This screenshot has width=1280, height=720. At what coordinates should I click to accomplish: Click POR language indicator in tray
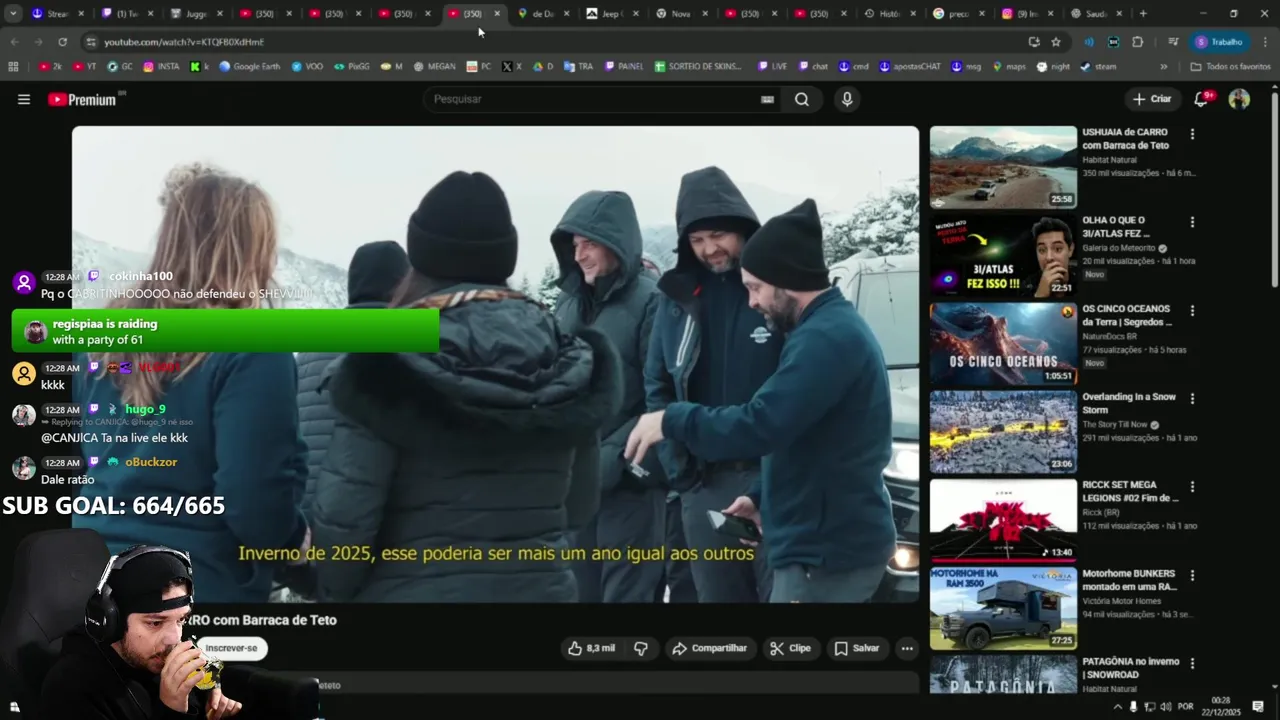pyautogui.click(x=1185, y=706)
